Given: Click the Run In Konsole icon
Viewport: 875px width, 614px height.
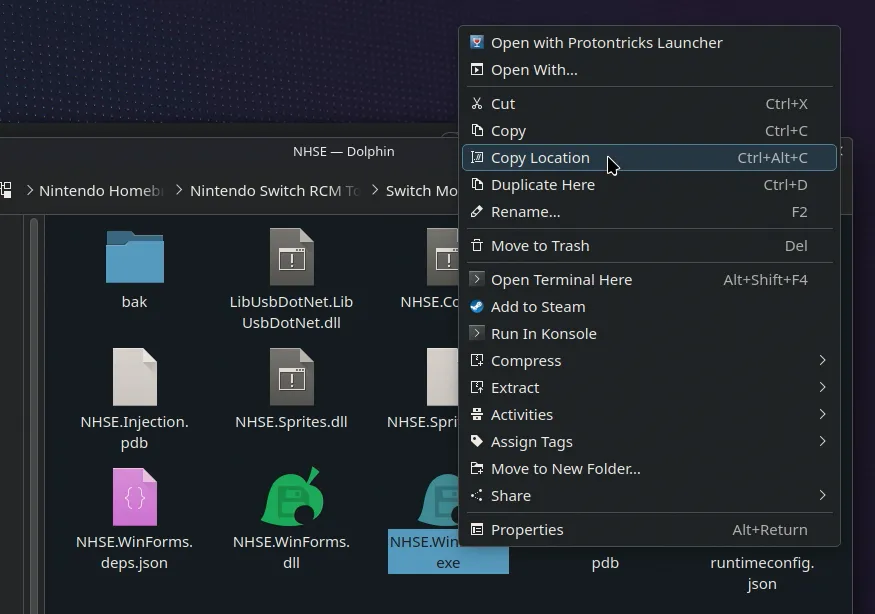Looking at the screenshot, I should [x=477, y=333].
